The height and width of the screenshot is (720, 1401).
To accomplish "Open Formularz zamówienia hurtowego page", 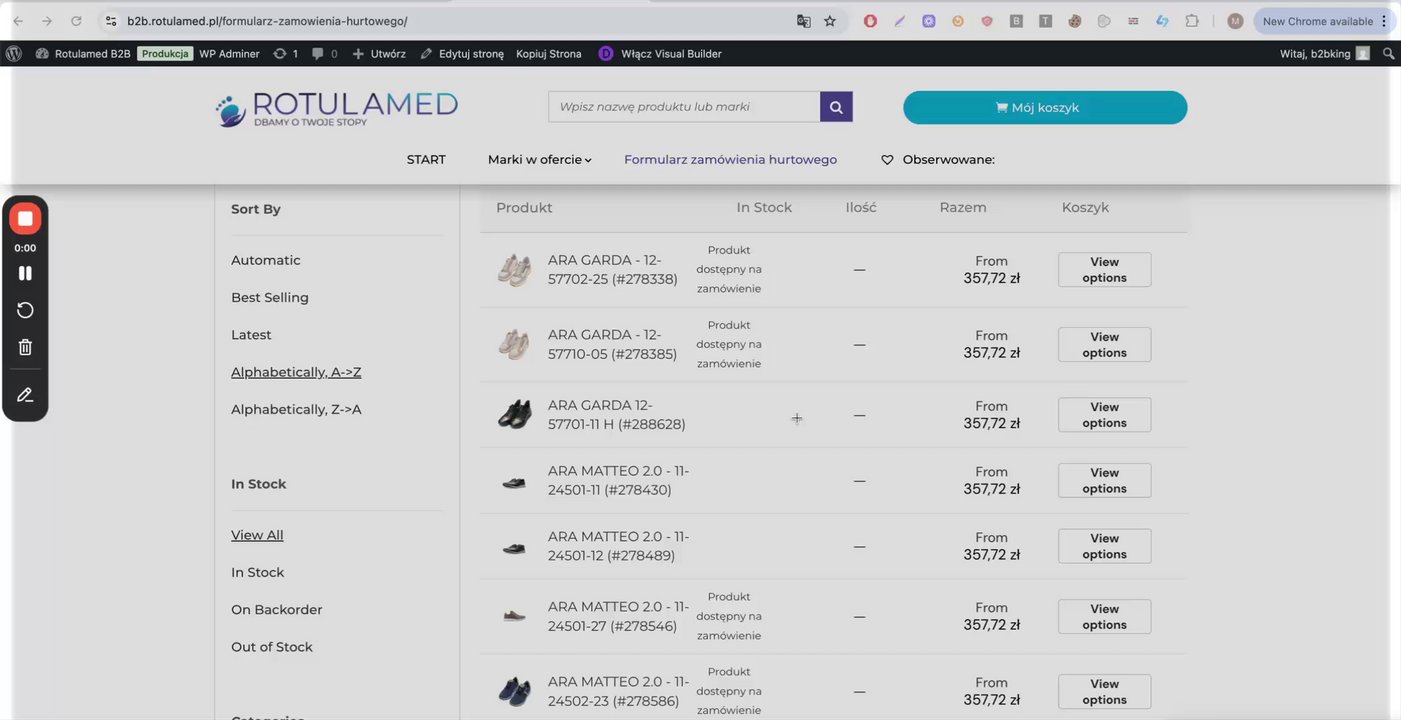I will [x=730, y=160].
